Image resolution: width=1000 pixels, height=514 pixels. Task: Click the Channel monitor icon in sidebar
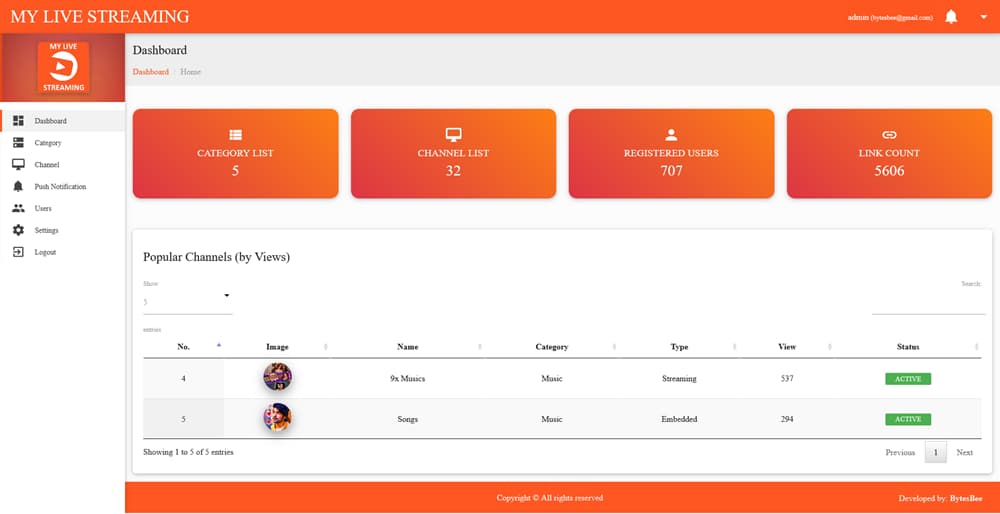coord(18,165)
